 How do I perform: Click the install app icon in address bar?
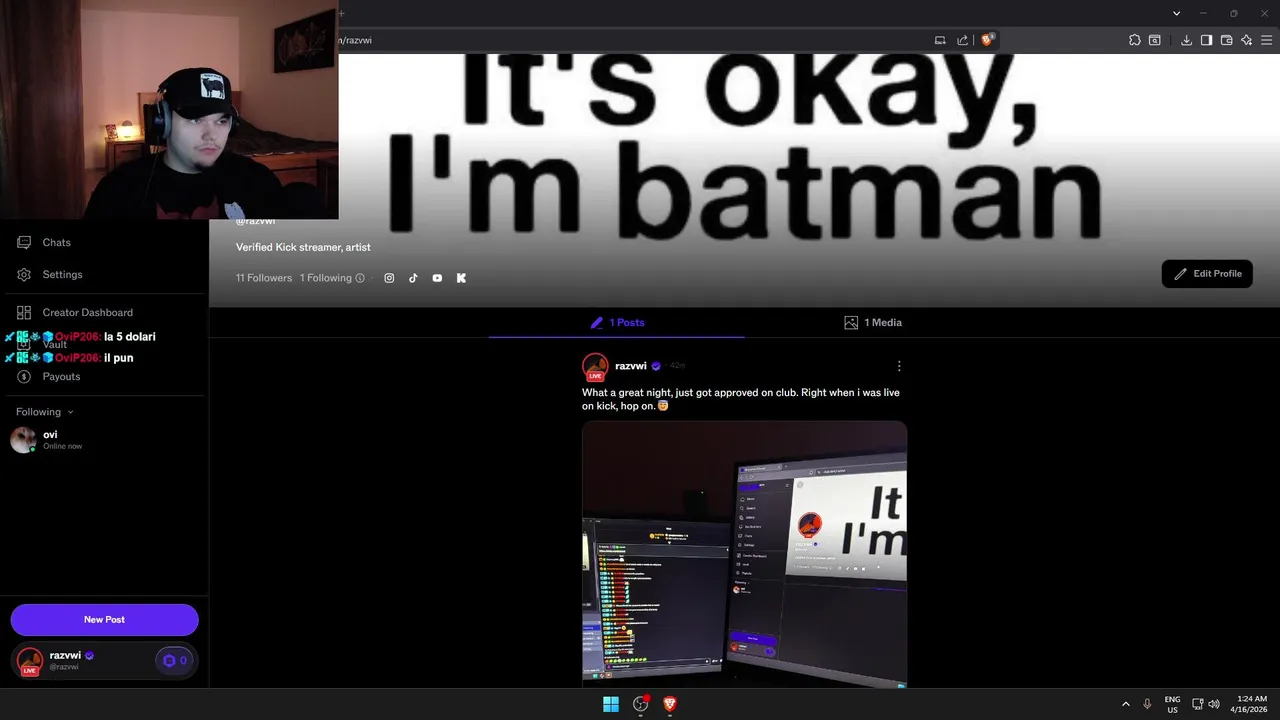(940, 40)
